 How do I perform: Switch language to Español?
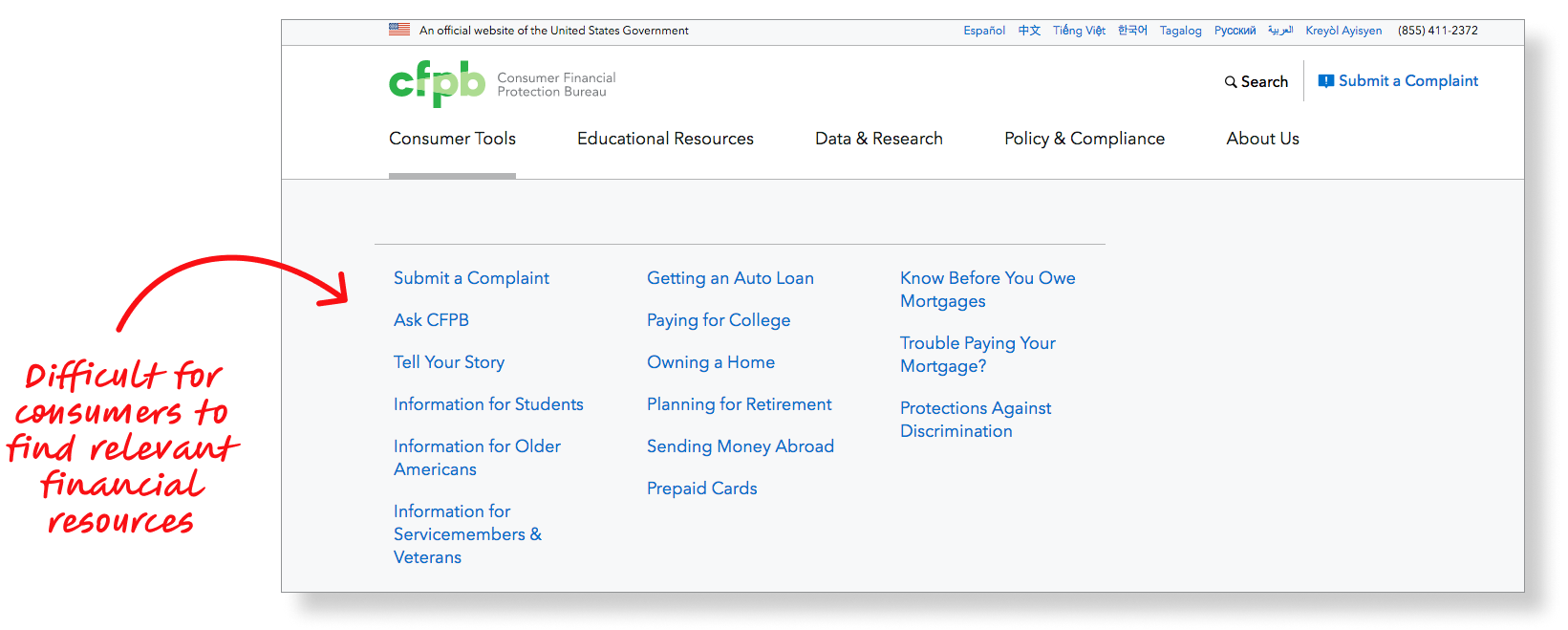[x=984, y=31]
